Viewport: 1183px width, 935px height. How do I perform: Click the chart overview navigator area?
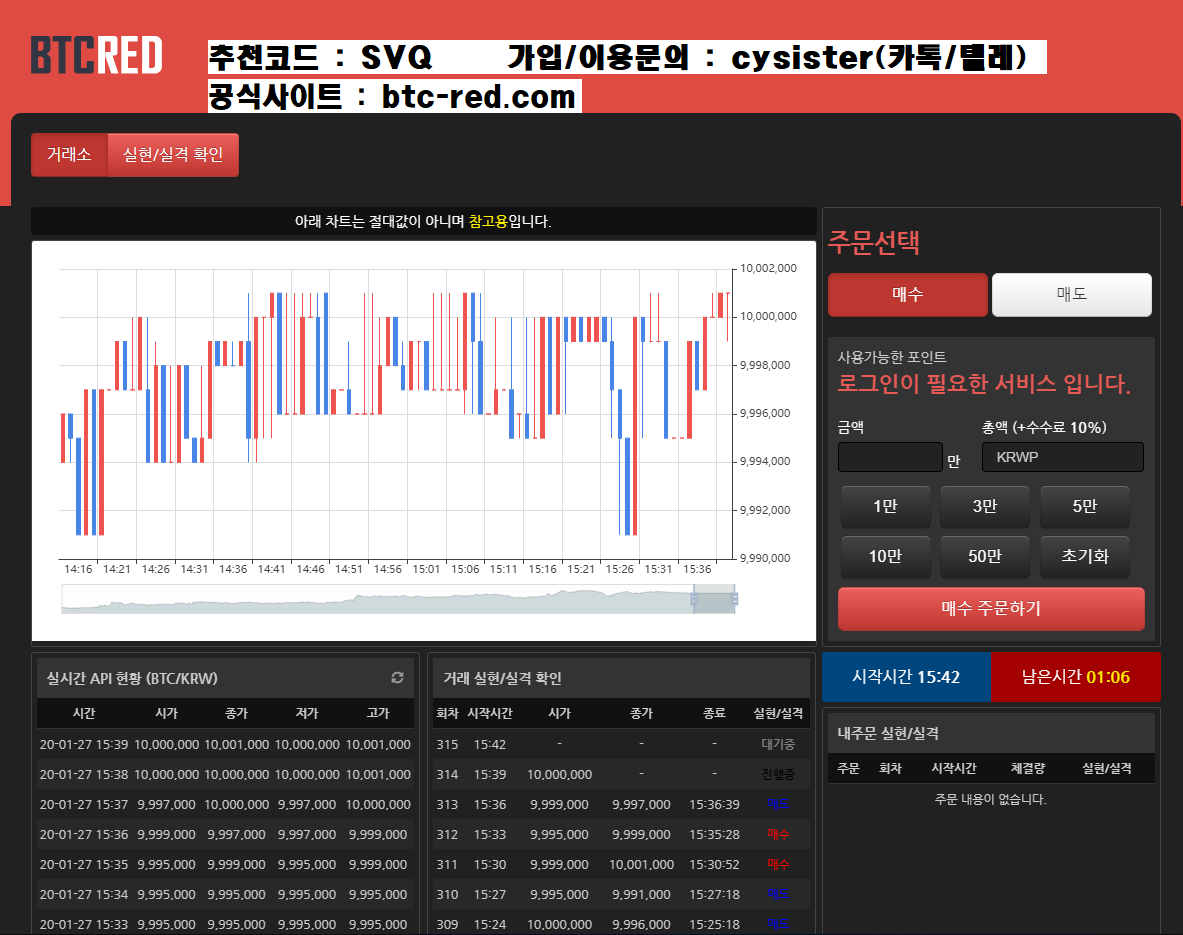[x=380, y=600]
